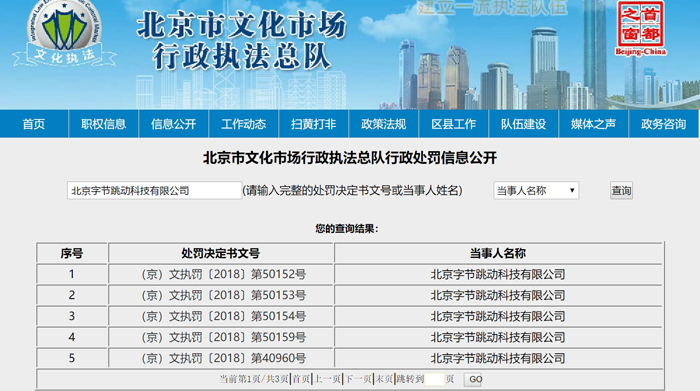This screenshot has width=700, height=391.
Task: Select decision number 第40960号 cell
Action: coord(221,358)
